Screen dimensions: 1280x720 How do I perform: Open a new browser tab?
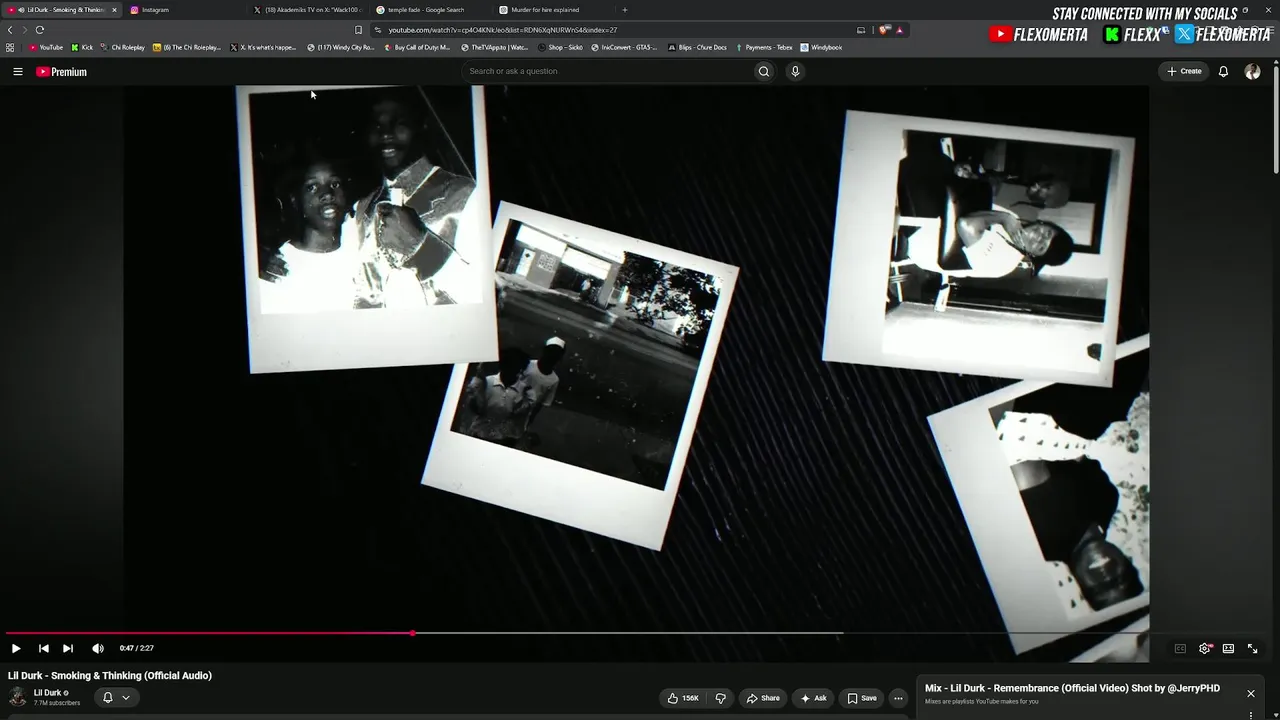tap(625, 10)
